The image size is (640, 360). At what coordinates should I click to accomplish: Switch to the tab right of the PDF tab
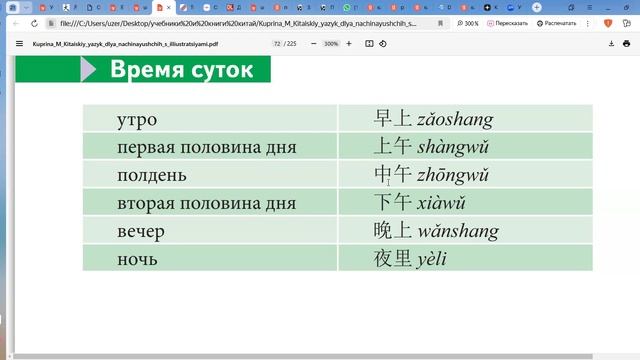point(187,7)
